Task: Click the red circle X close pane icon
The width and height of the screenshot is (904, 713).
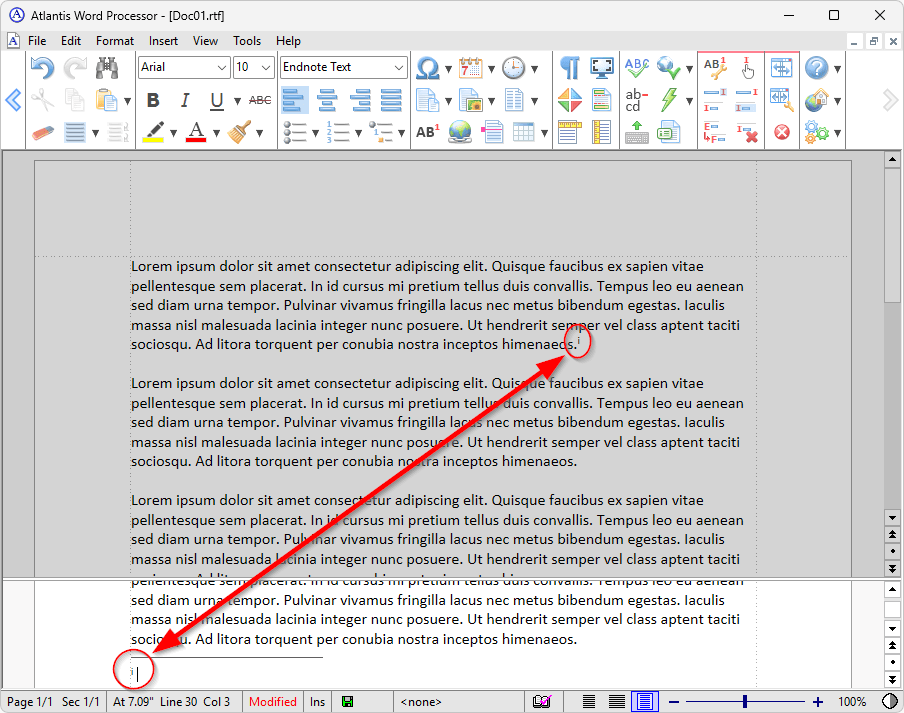Action: point(782,133)
